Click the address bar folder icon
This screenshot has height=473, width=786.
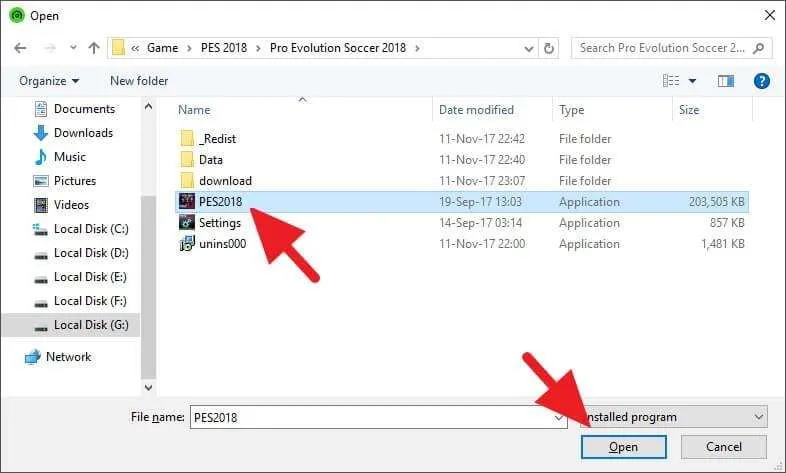click(x=118, y=48)
